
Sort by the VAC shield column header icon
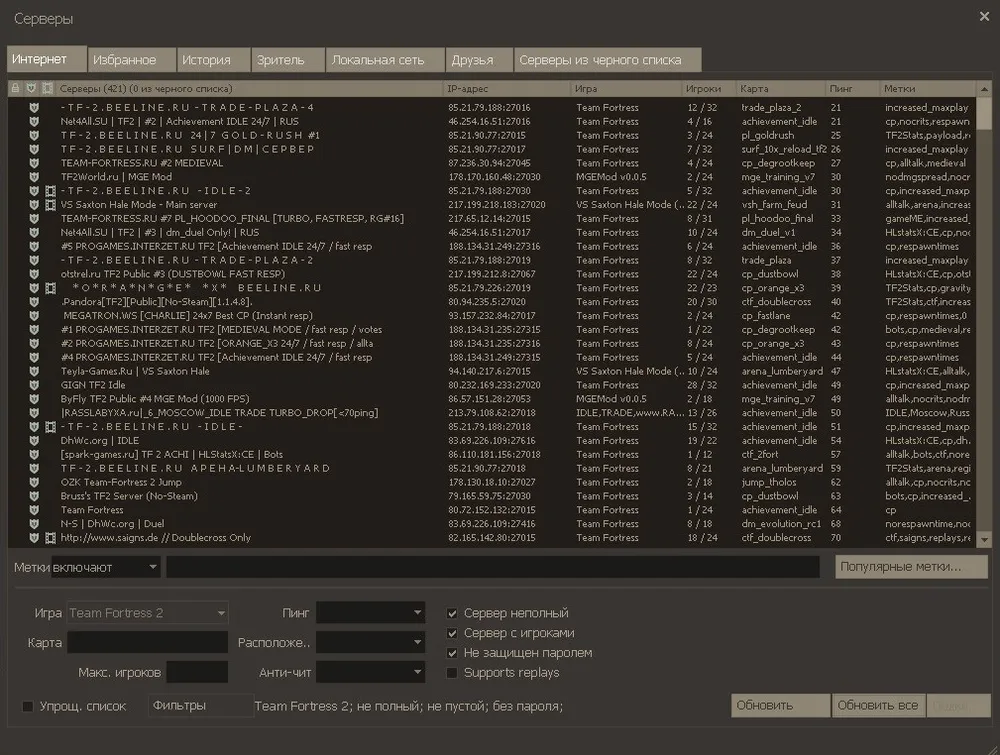coord(31,89)
